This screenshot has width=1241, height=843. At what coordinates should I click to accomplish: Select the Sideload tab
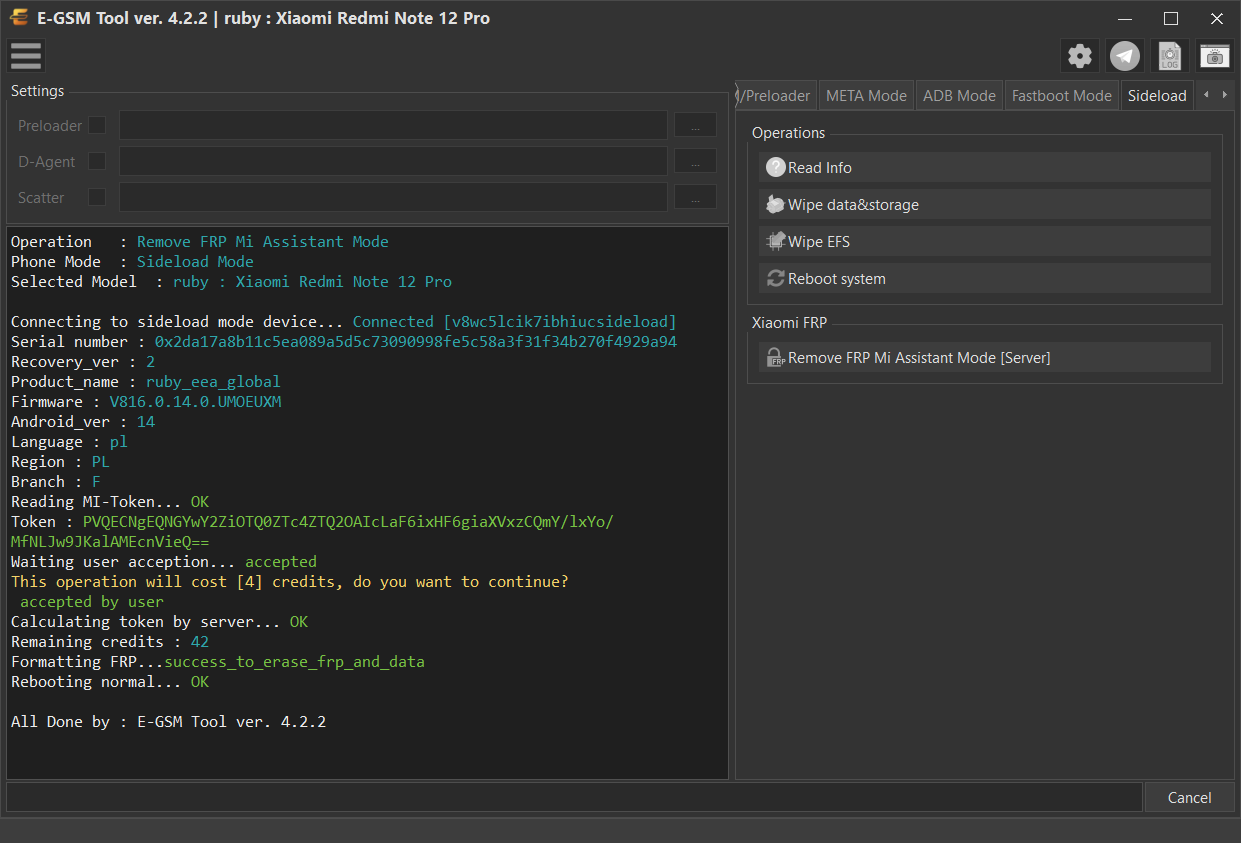point(1157,96)
